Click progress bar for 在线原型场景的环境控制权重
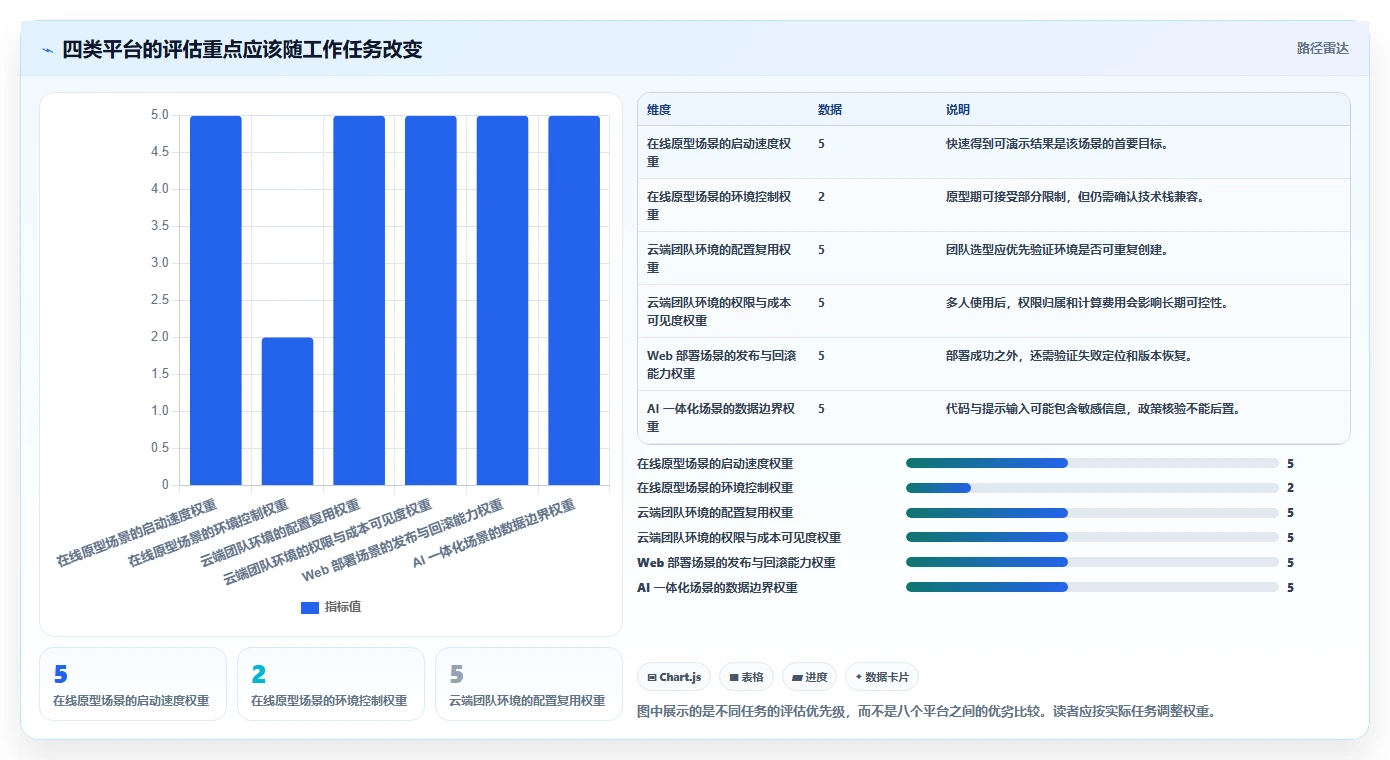Screen dimensions: 1390x760 (1092, 488)
